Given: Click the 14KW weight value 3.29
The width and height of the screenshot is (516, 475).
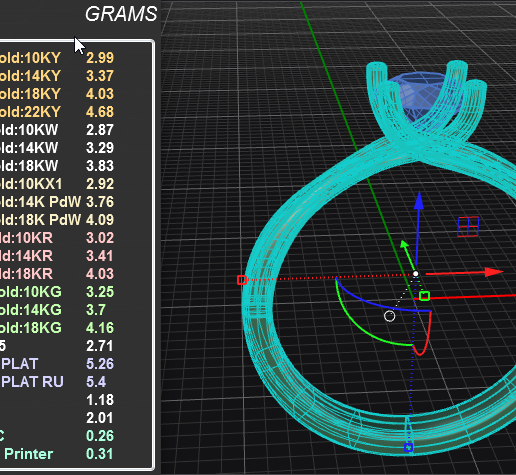Looking at the screenshot, I should point(100,148).
